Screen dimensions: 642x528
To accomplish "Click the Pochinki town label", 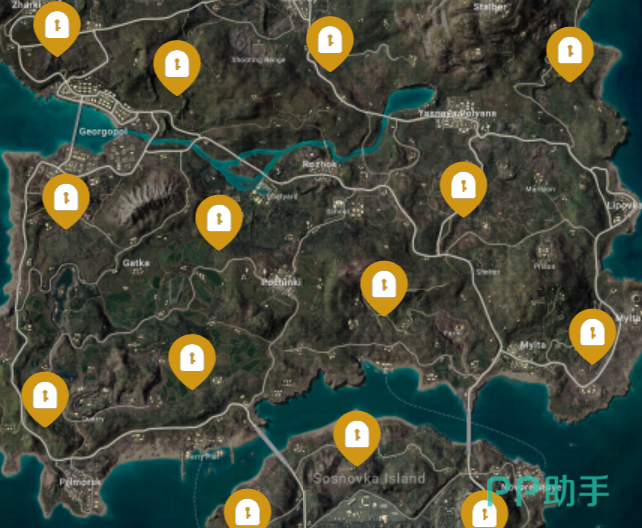I will point(281,281).
